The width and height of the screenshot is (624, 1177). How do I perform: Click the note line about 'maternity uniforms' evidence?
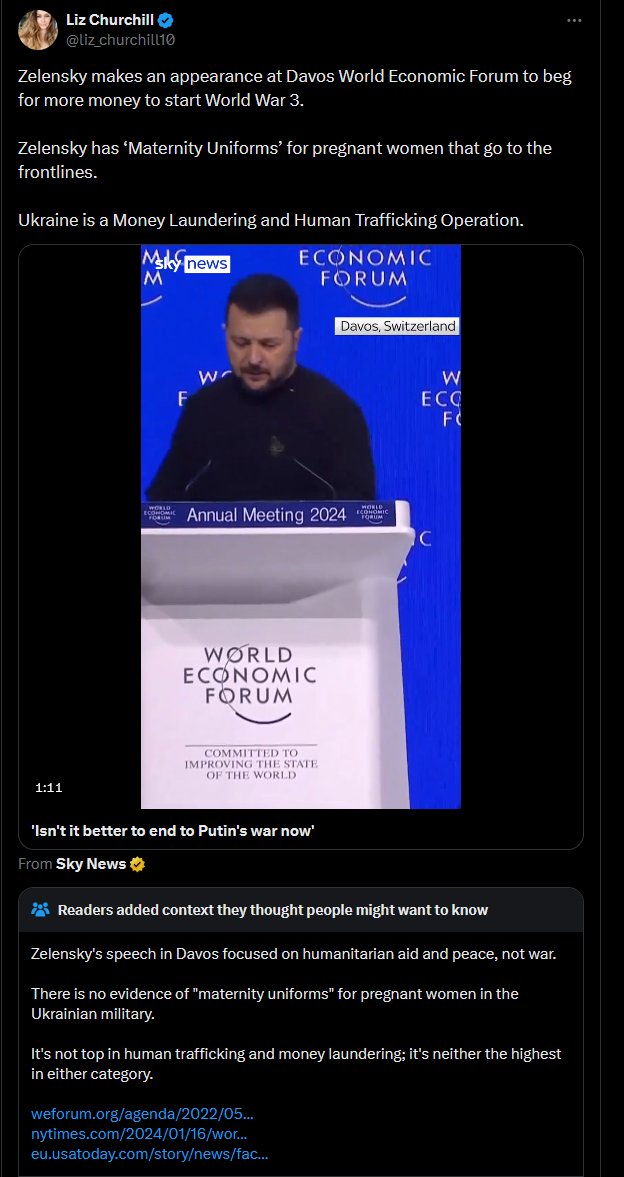tap(275, 1004)
